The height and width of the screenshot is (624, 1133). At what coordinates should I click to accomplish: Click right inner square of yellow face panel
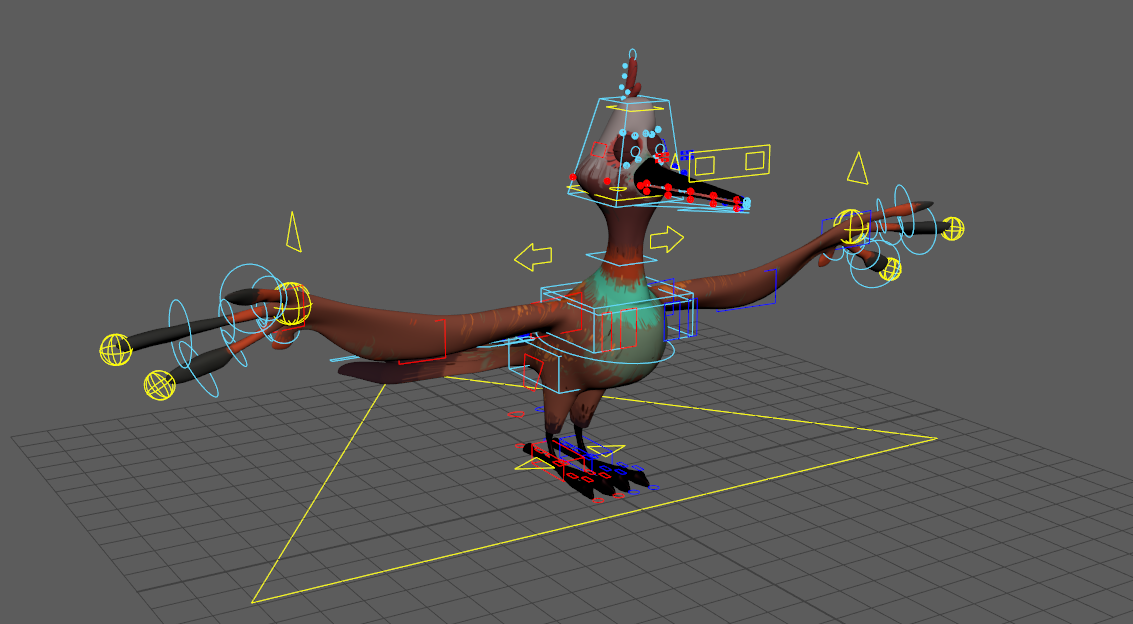click(755, 160)
